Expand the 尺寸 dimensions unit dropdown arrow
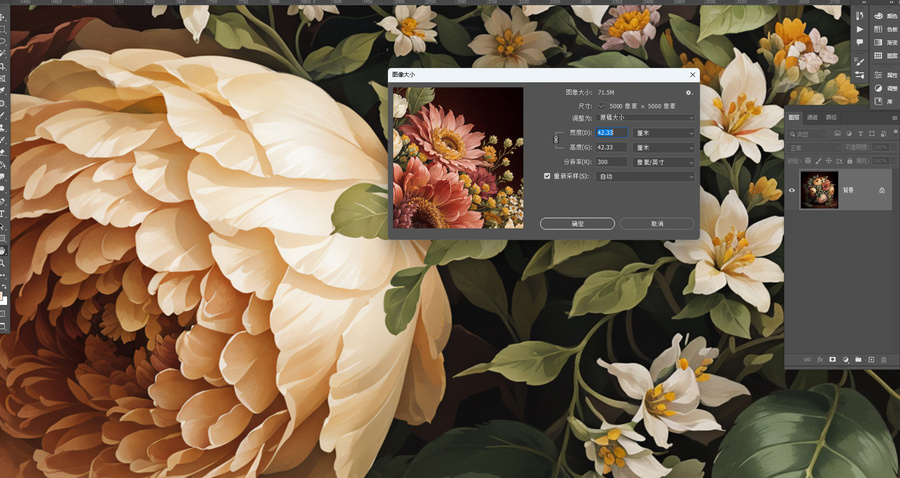 601,106
